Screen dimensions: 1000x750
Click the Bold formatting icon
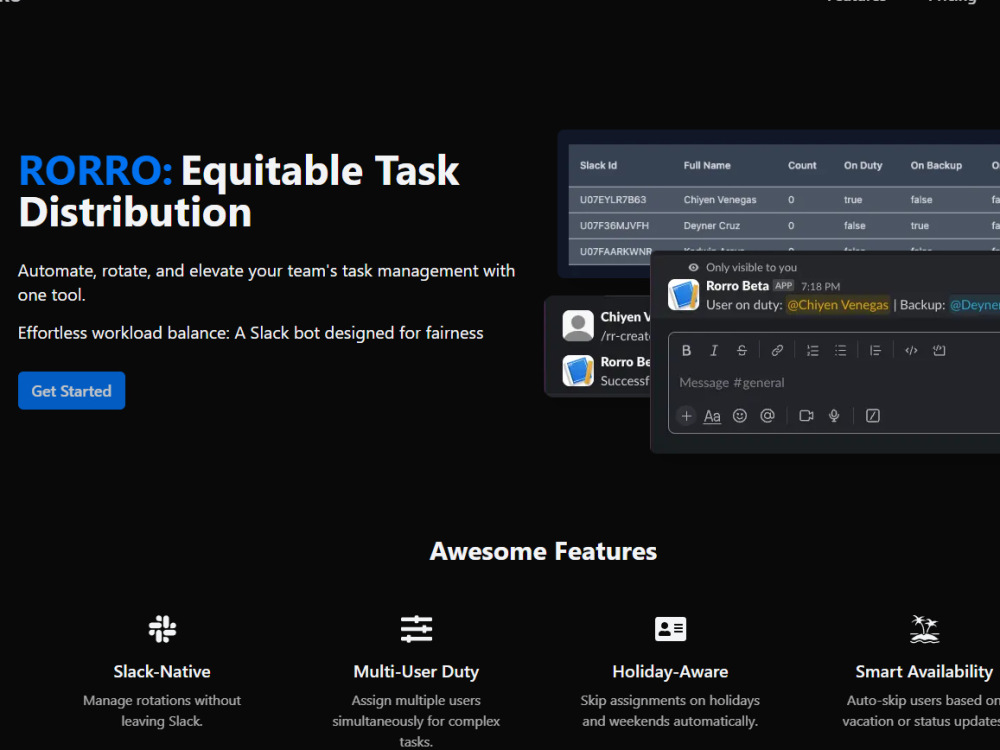point(686,350)
